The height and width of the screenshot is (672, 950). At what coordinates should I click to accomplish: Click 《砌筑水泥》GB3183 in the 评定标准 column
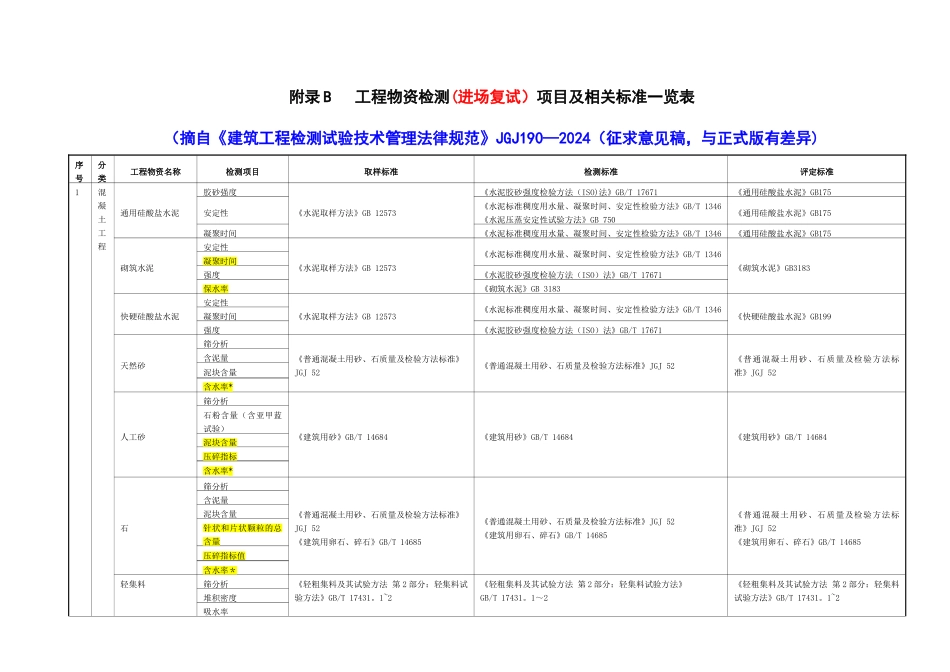pyautogui.click(x=772, y=268)
